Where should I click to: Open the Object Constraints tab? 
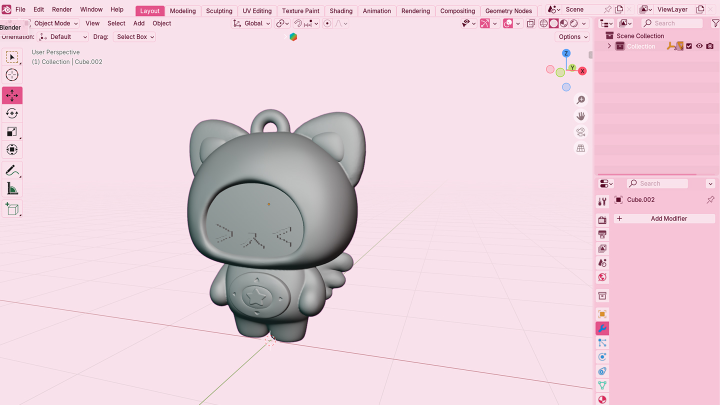point(602,371)
